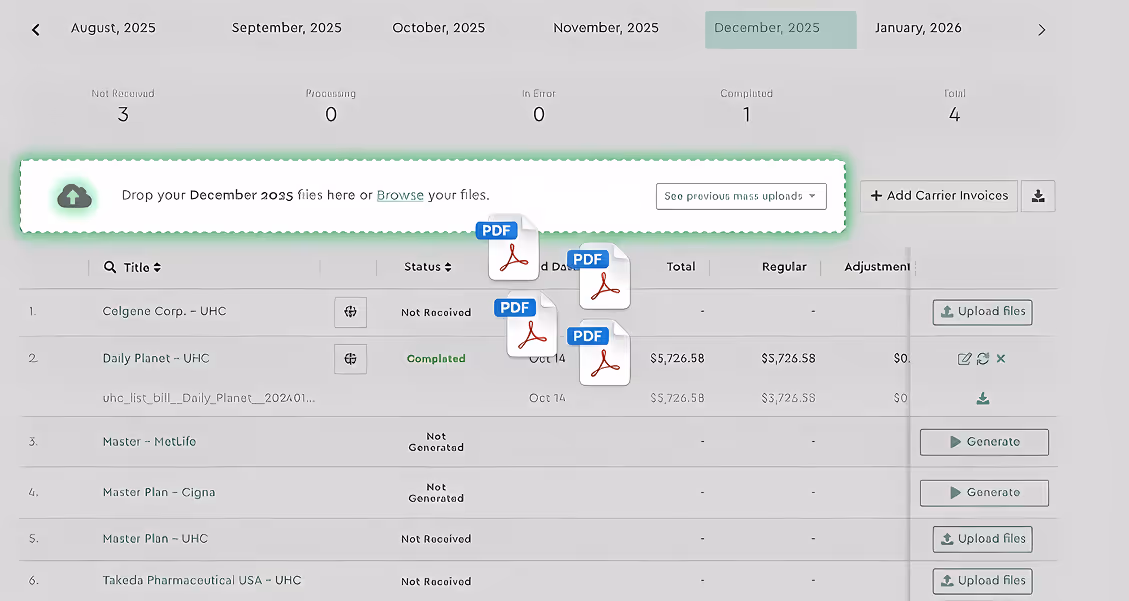Click globe icon for Celgene Corp. – UHC

click(351, 312)
